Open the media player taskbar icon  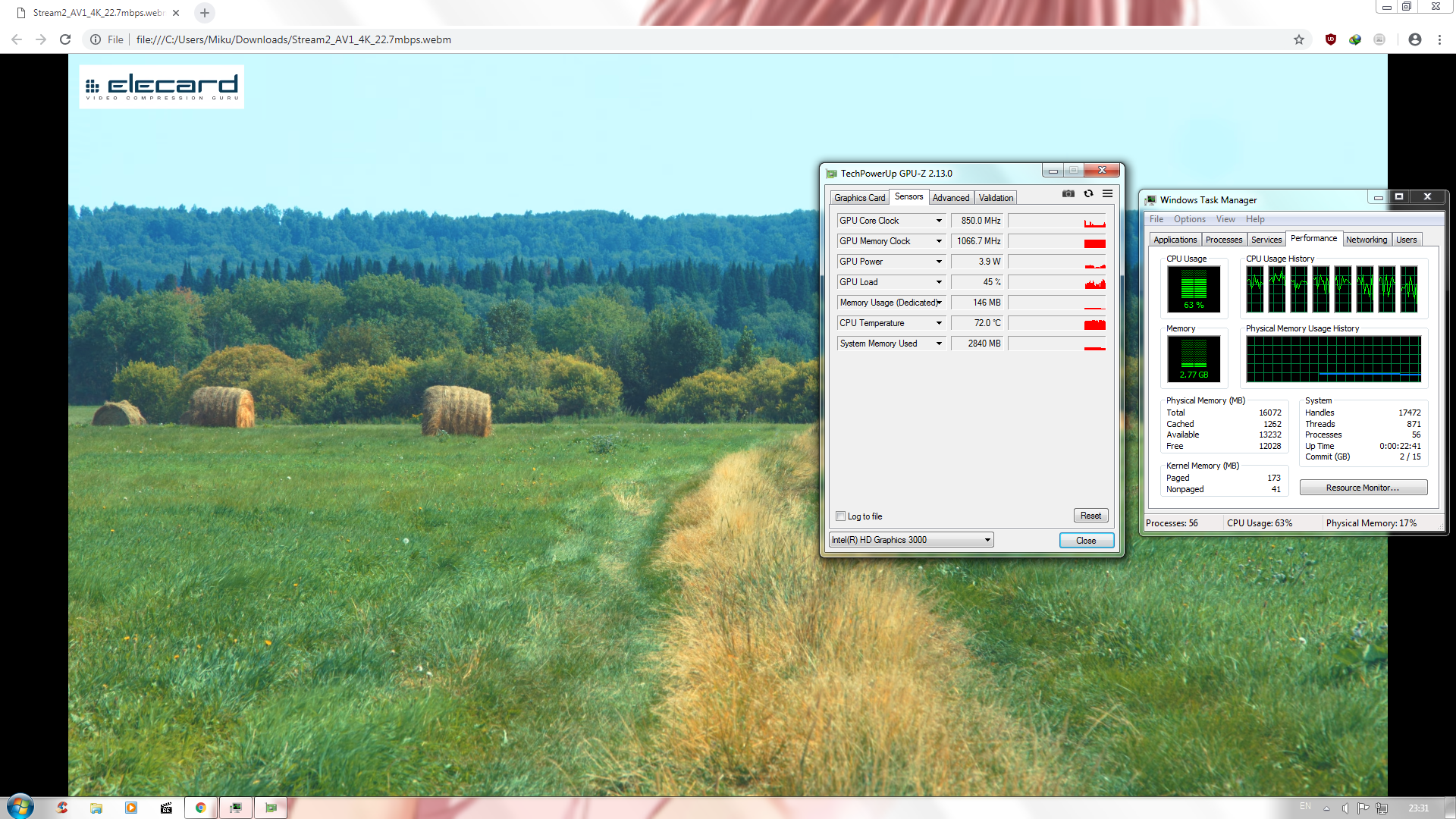131,808
